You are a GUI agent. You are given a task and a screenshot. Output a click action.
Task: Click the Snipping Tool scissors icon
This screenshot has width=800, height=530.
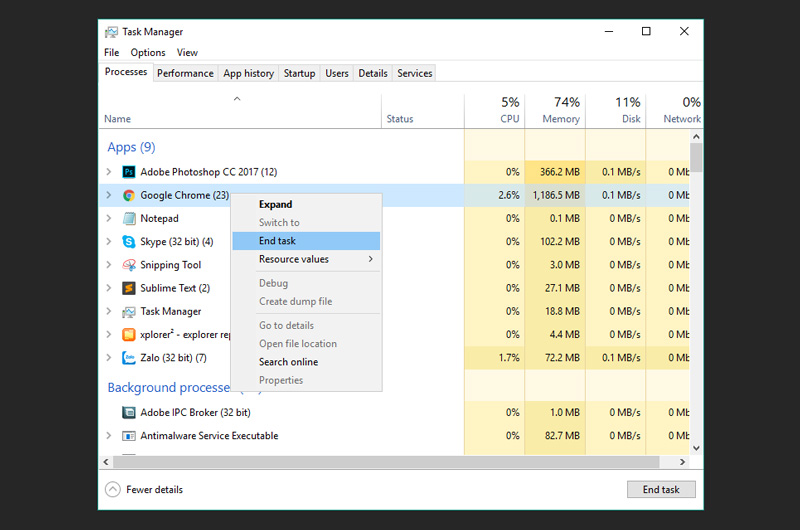(x=129, y=265)
